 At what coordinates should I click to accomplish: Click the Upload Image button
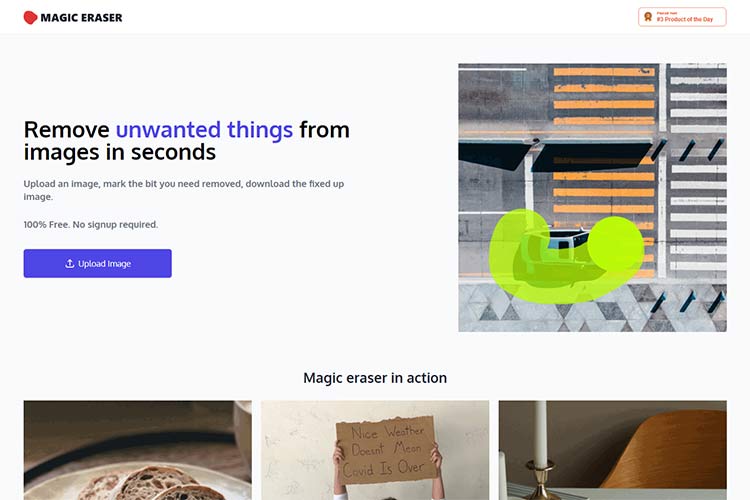tap(98, 263)
